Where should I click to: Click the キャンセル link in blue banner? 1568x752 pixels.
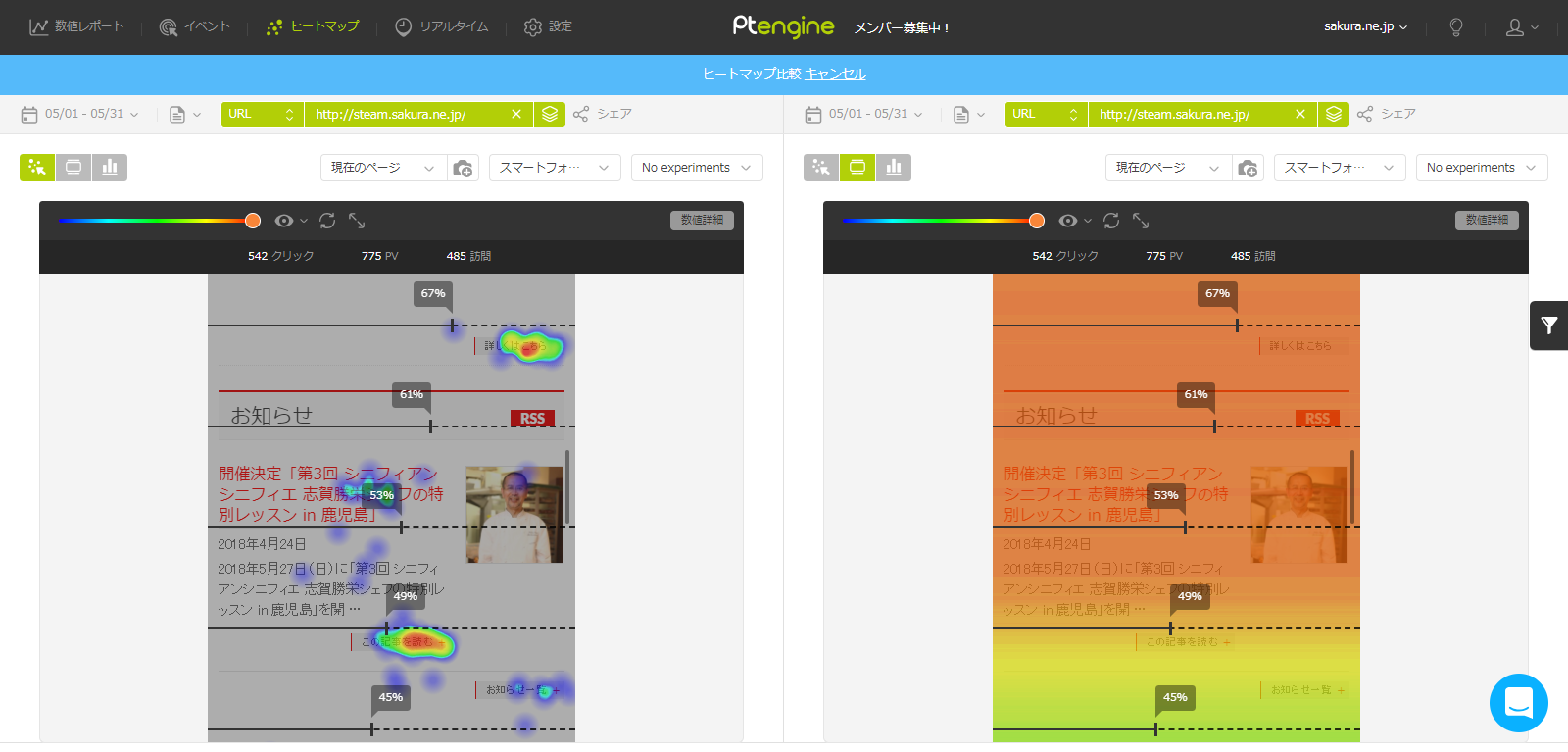(835, 75)
